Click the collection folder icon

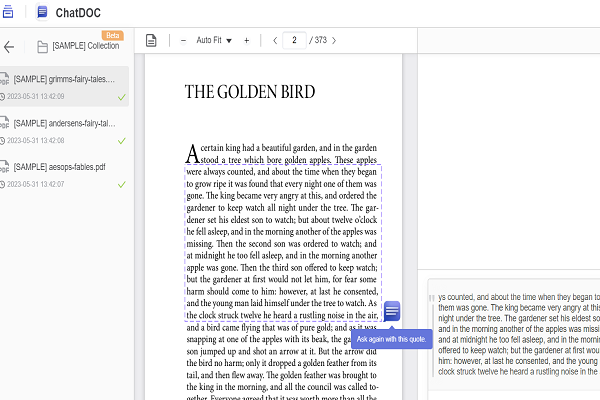(43, 47)
